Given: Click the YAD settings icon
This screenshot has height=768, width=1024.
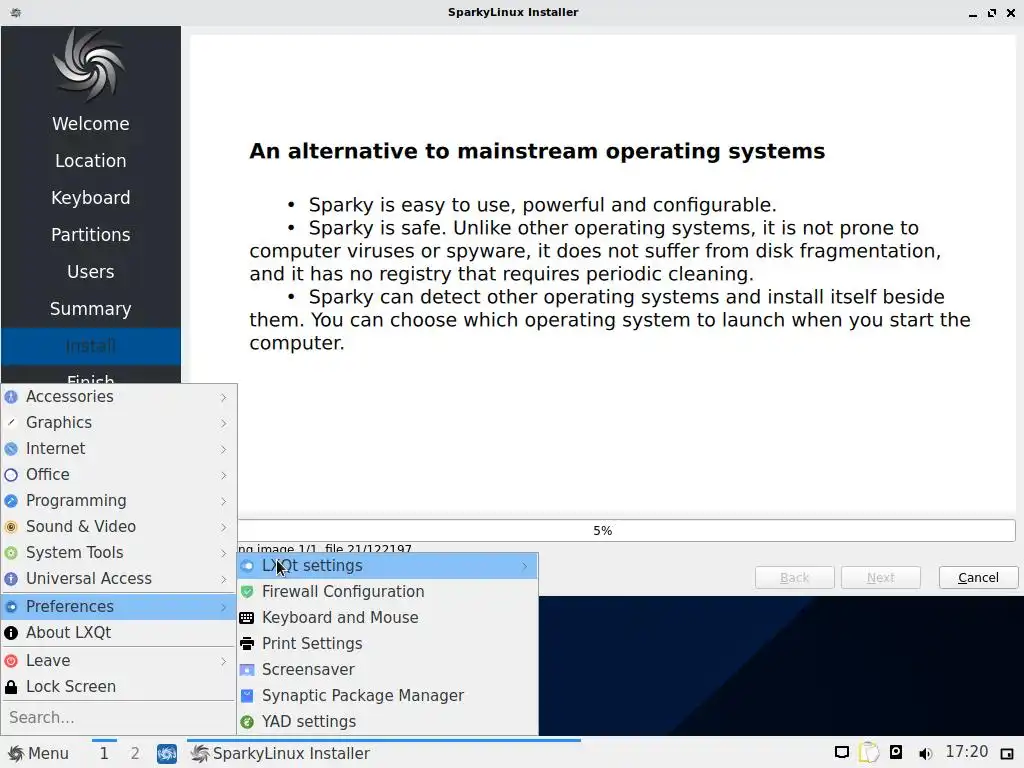Looking at the screenshot, I should (247, 722).
